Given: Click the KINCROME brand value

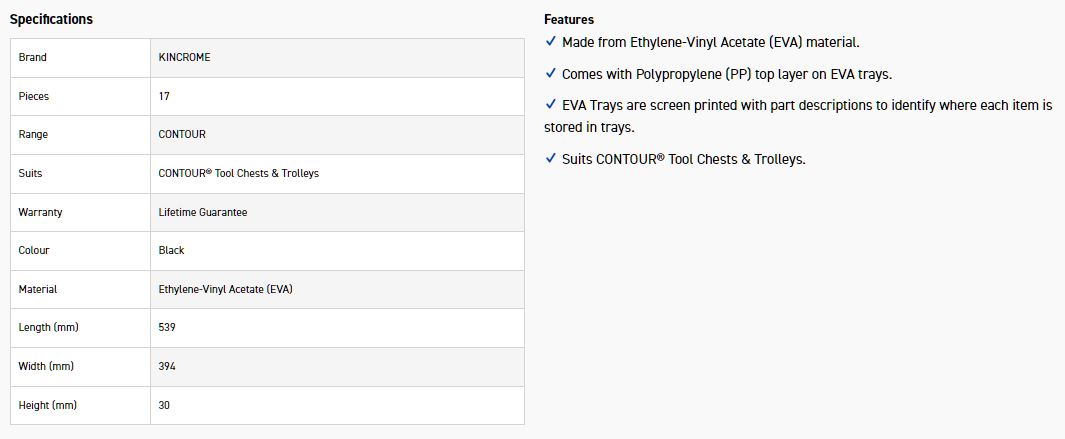Looking at the screenshot, I should tap(184, 57).
